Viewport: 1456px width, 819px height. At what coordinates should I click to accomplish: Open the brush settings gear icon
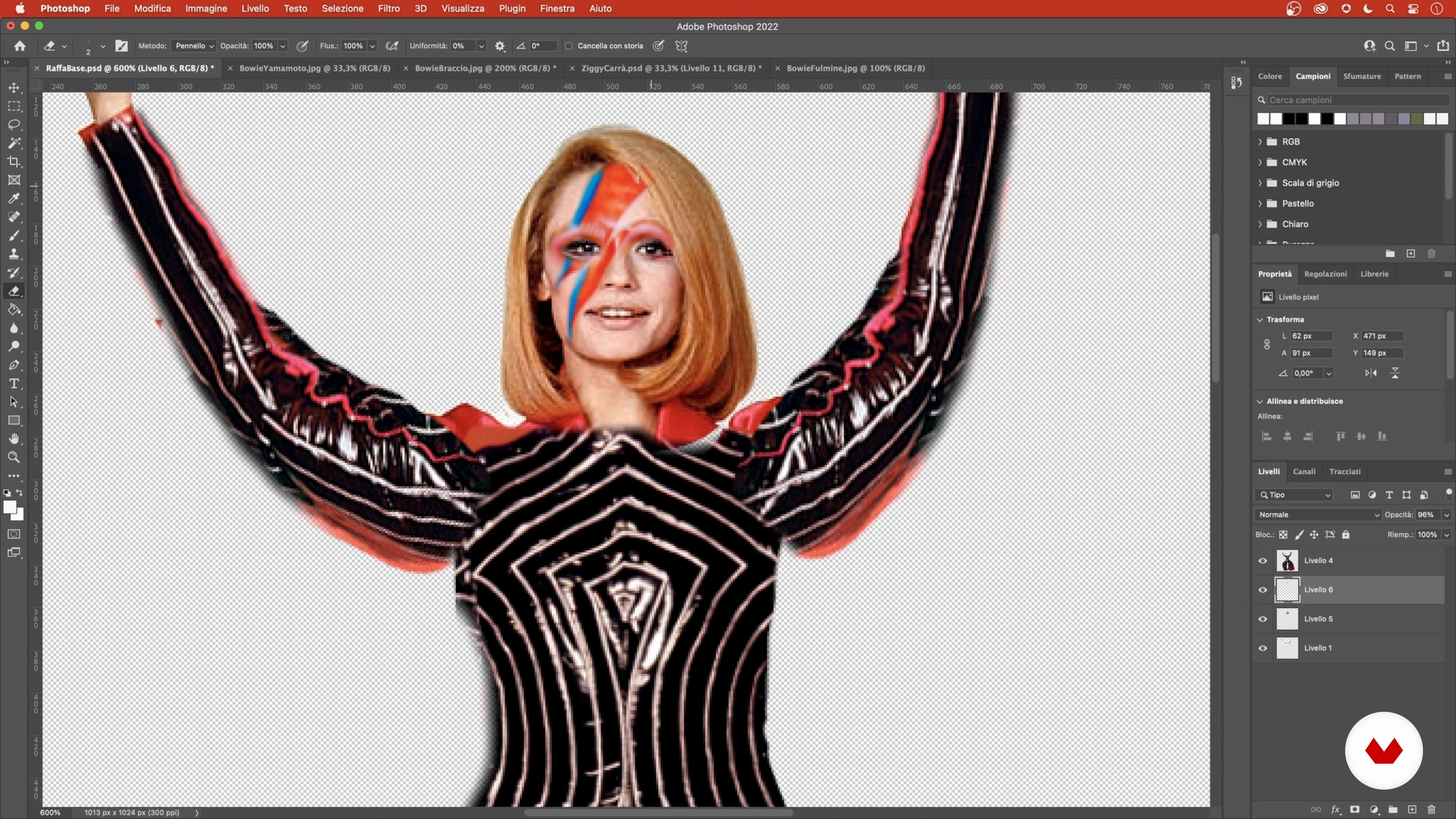coord(500,46)
